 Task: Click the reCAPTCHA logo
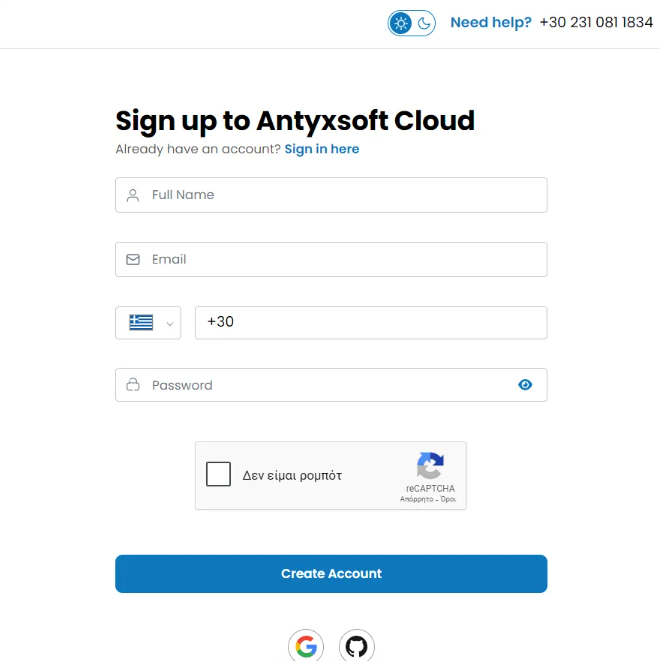coord(430,466)
